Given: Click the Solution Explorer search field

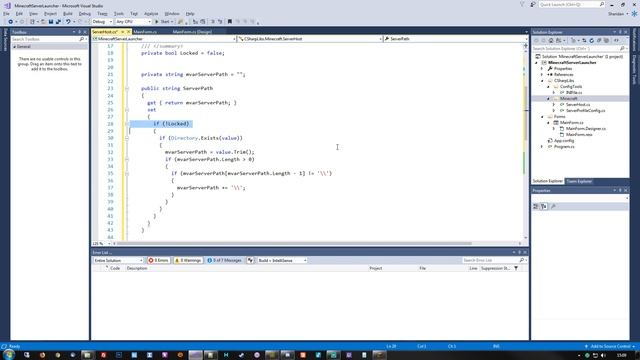Looking at the screenshot, I should pyautogui.click(x=579, y=49).
